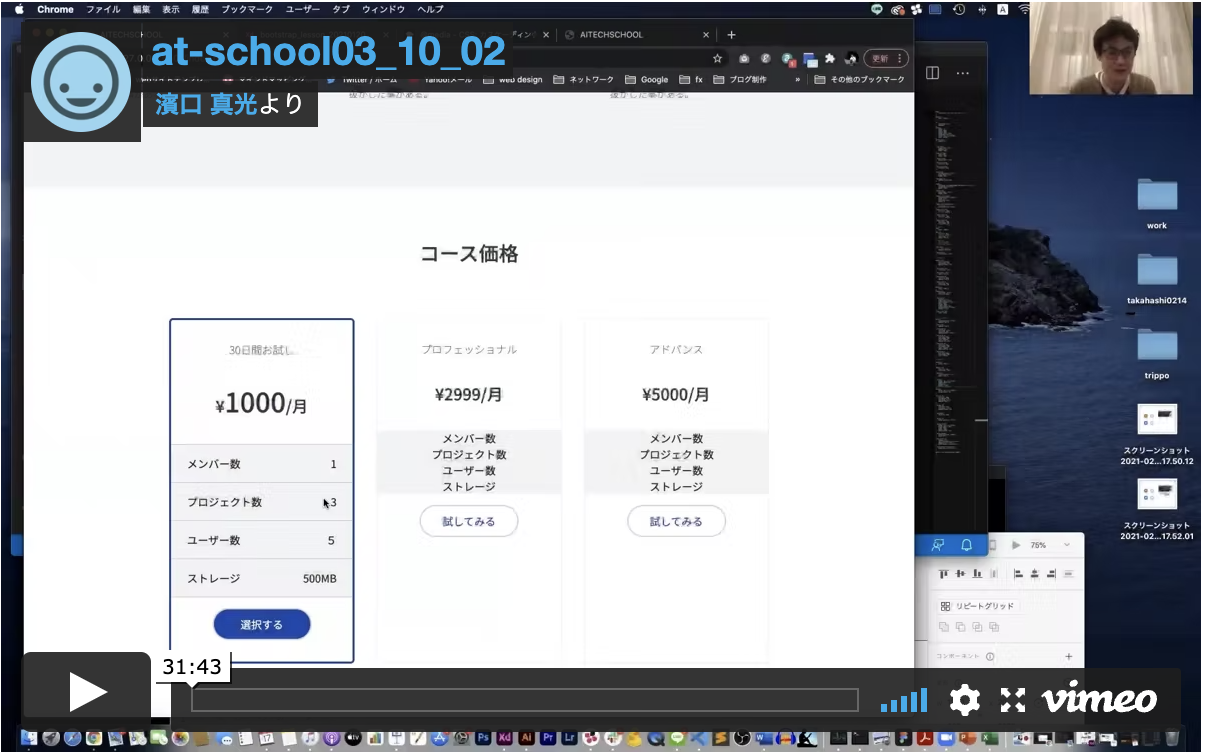This screenshot has width=1210, height=754.
Task: Click the Chrome 更新 update button
Action: click(885, 58)
